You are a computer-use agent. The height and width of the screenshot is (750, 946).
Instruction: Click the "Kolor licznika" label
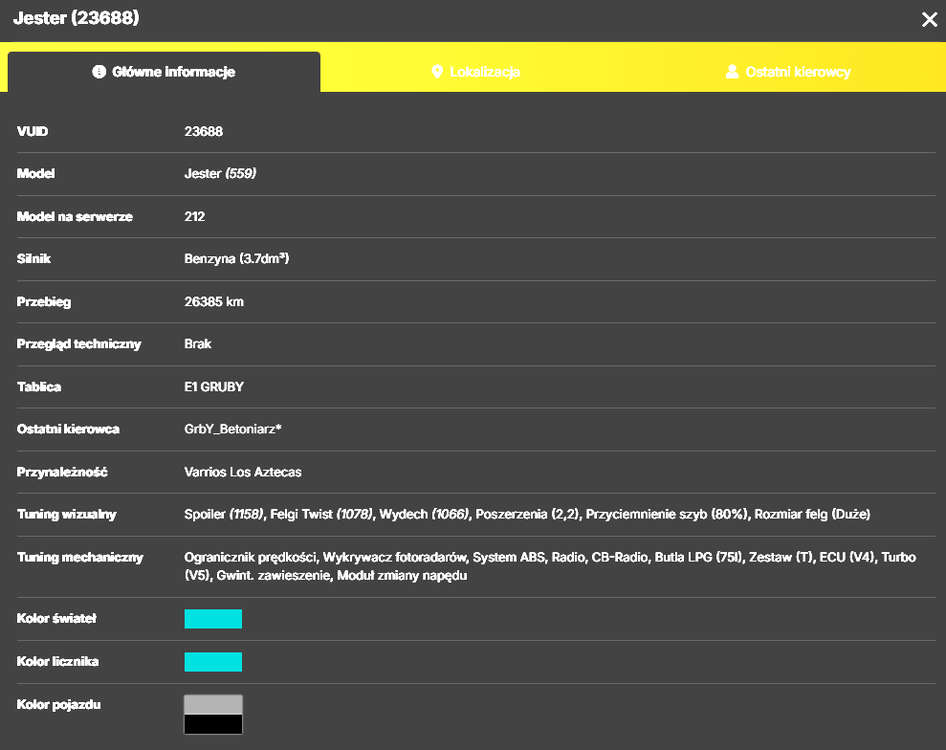58,661
